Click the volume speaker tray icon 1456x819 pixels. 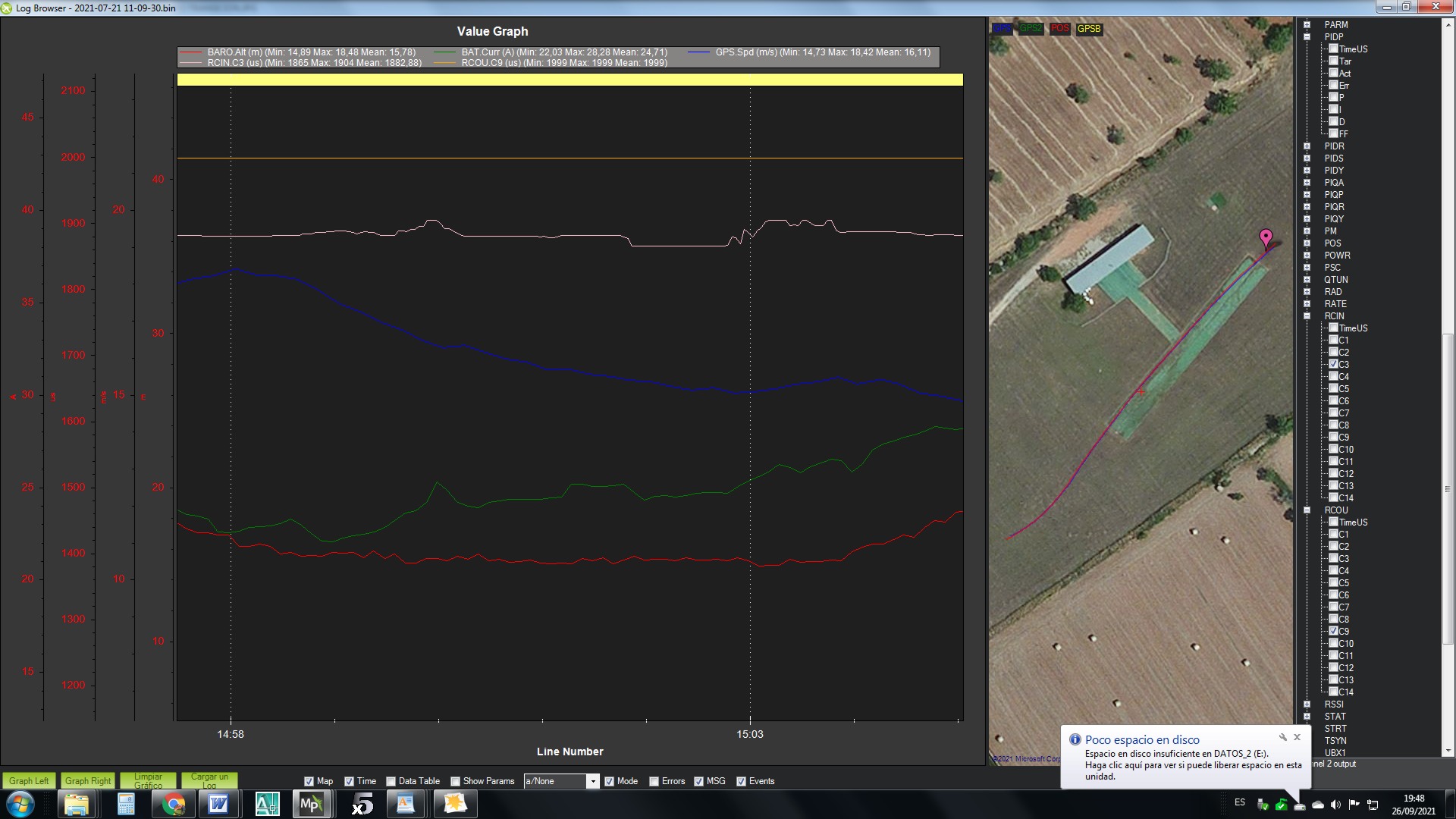[1335, 804]
